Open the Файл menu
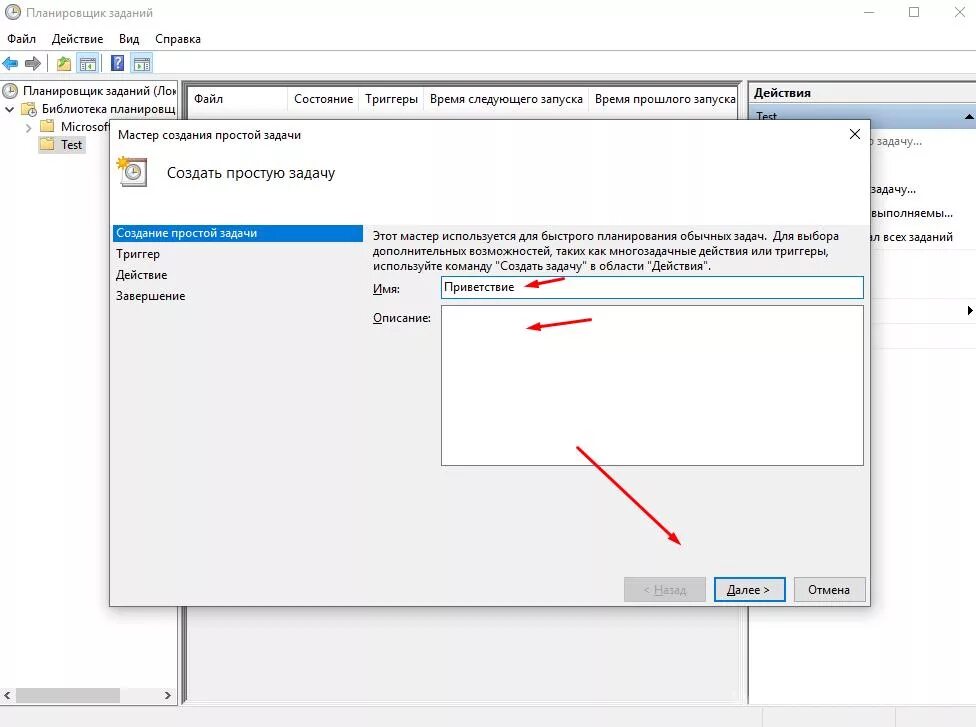 pyautogui.click(x=21, y=39)
